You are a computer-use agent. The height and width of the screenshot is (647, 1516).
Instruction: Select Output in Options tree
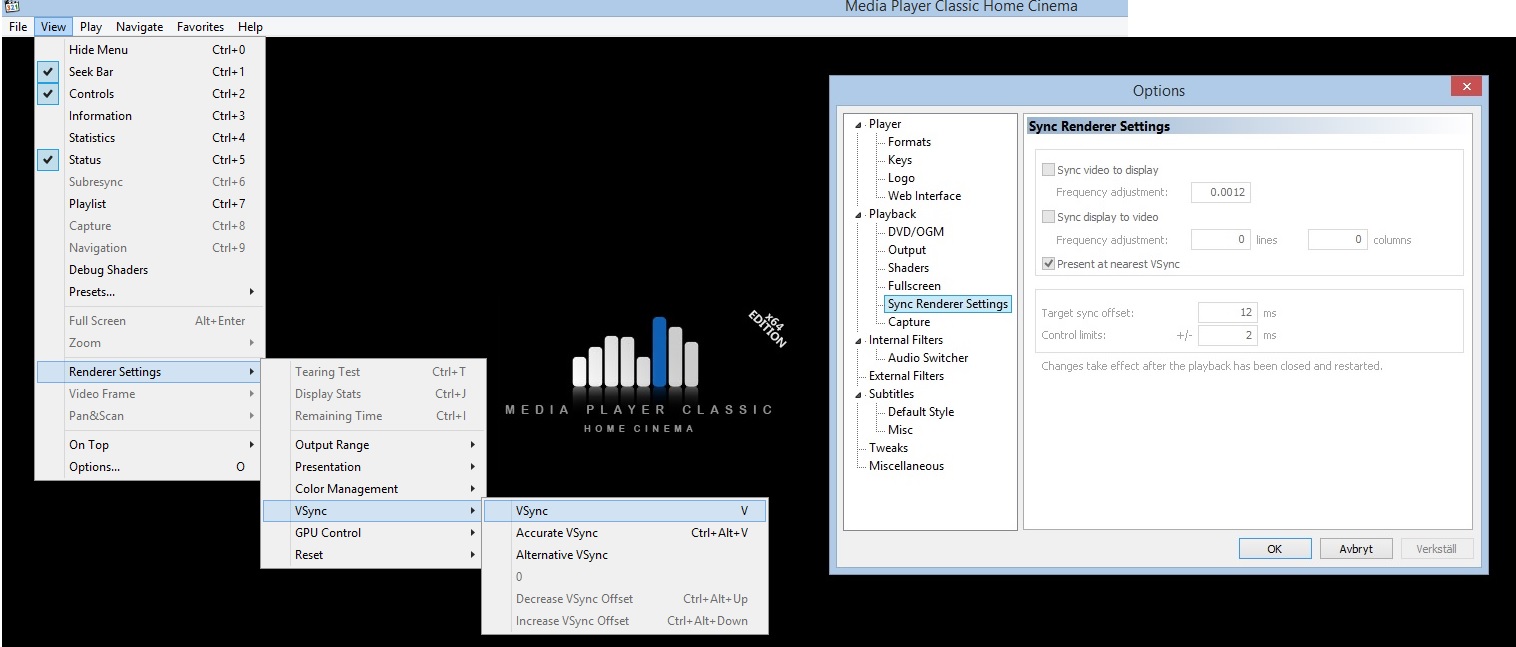(907, 250)
